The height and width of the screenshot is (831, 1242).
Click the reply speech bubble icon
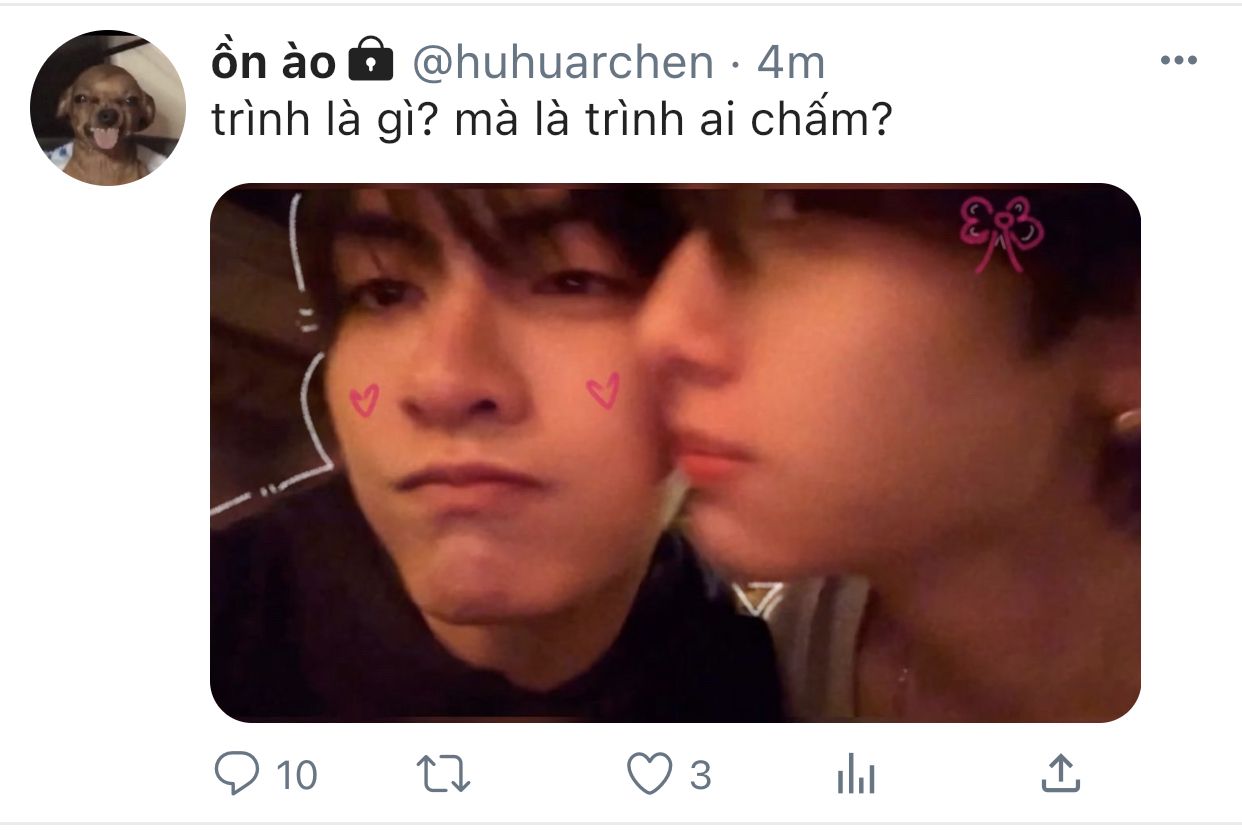[x=237, y=774]
